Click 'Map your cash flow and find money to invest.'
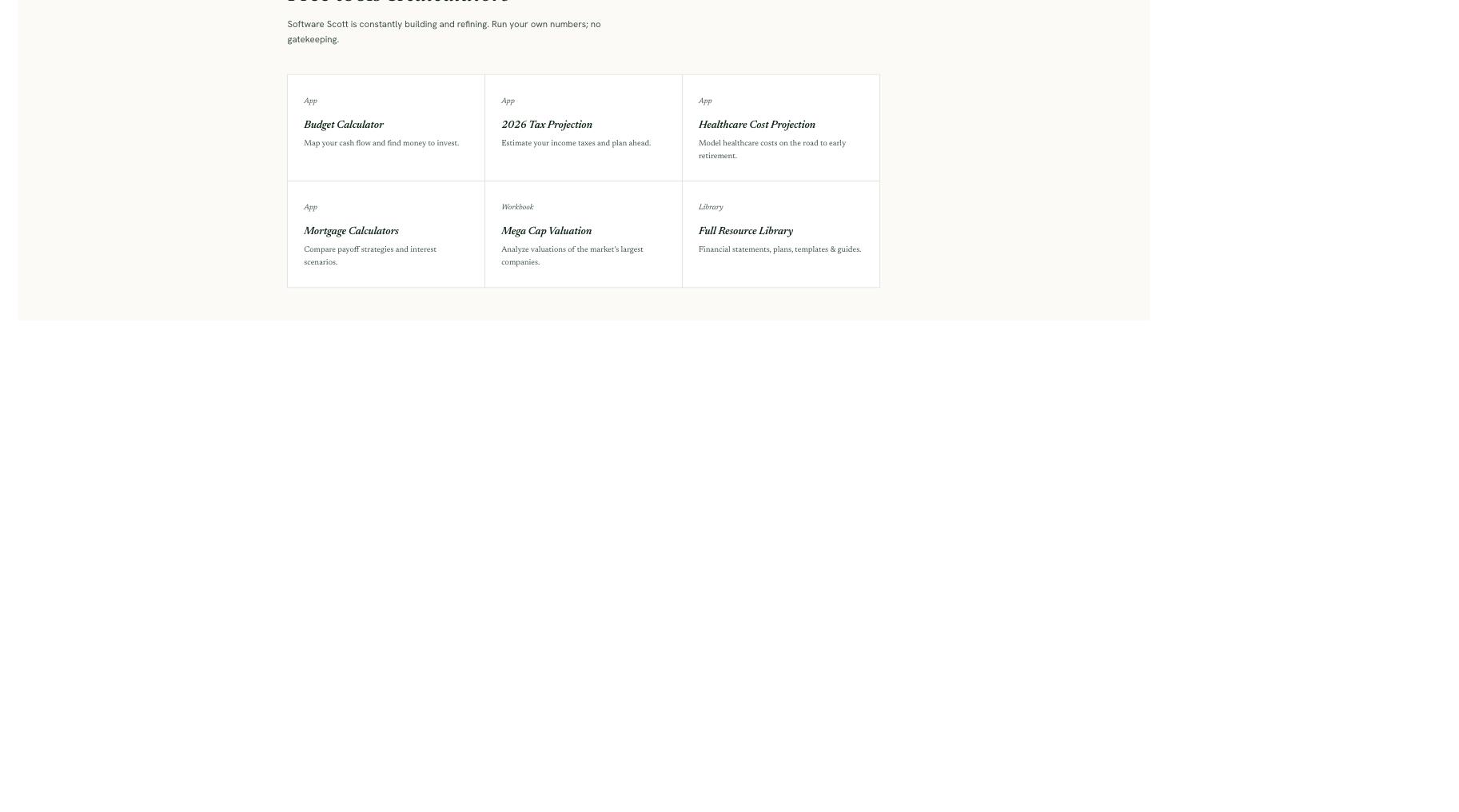Screen dimensions: 1459x812 pyautogui.click(x=381, y=143)
